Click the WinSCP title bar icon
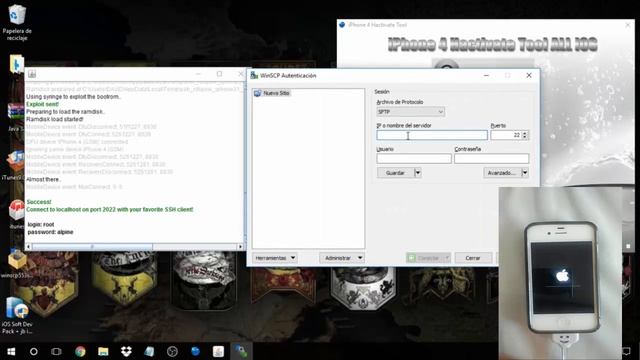This screenshot has height=360, width=640. coord(254,76)
